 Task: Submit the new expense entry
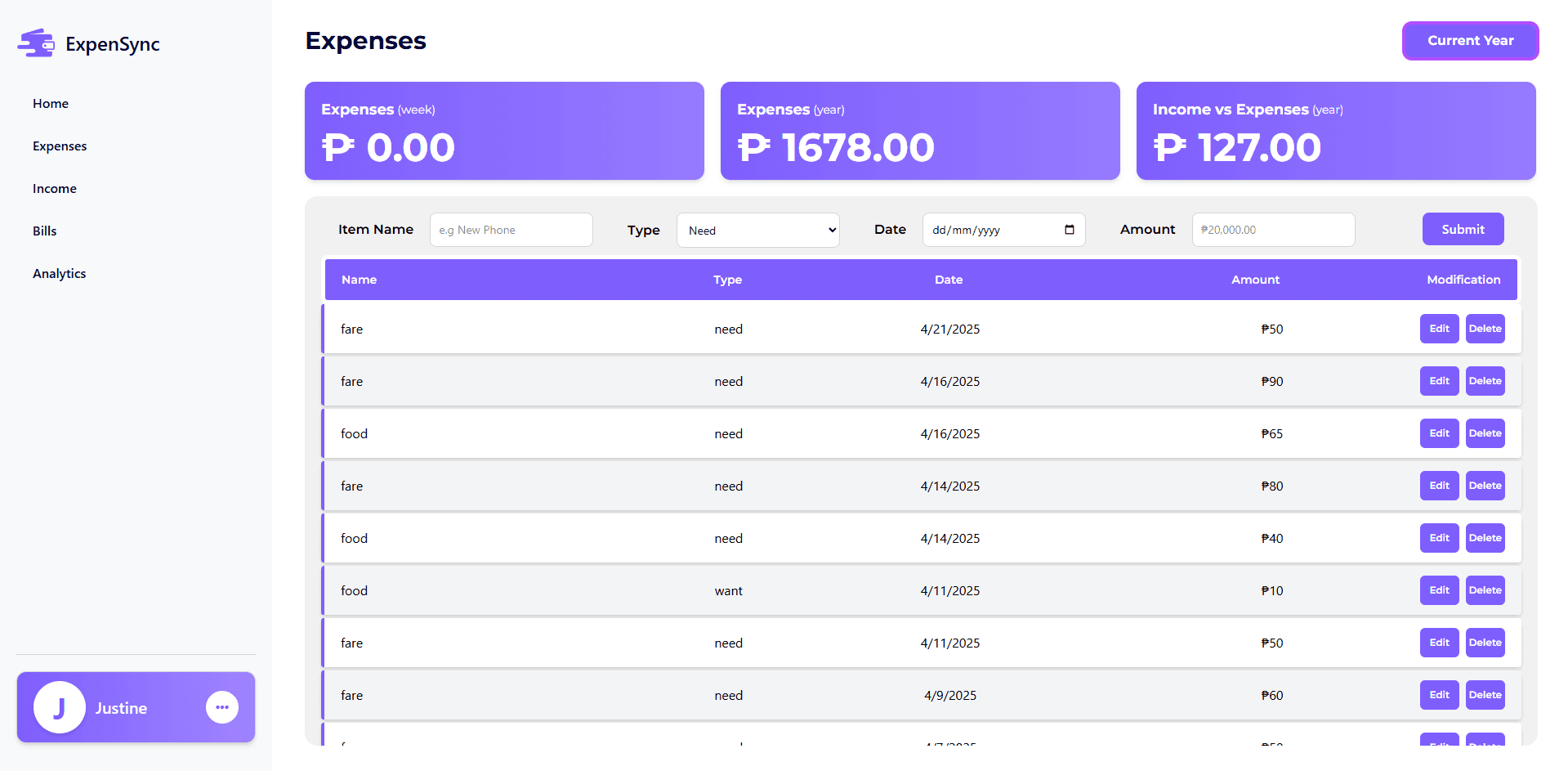pyautogui.click(x=1462, y=230)
